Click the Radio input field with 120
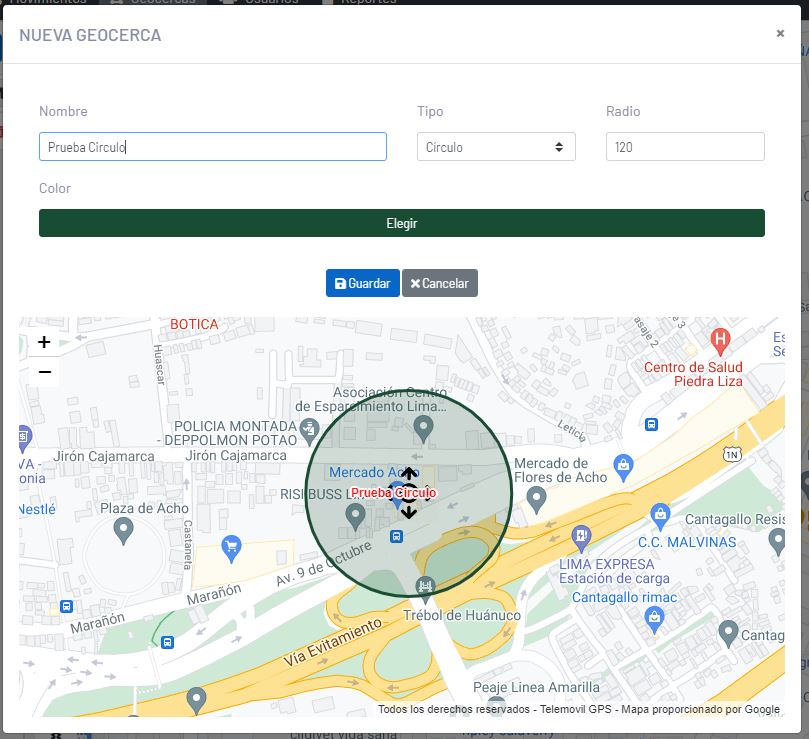The height and width of the screenshot is (739, 809). [685, 147]
